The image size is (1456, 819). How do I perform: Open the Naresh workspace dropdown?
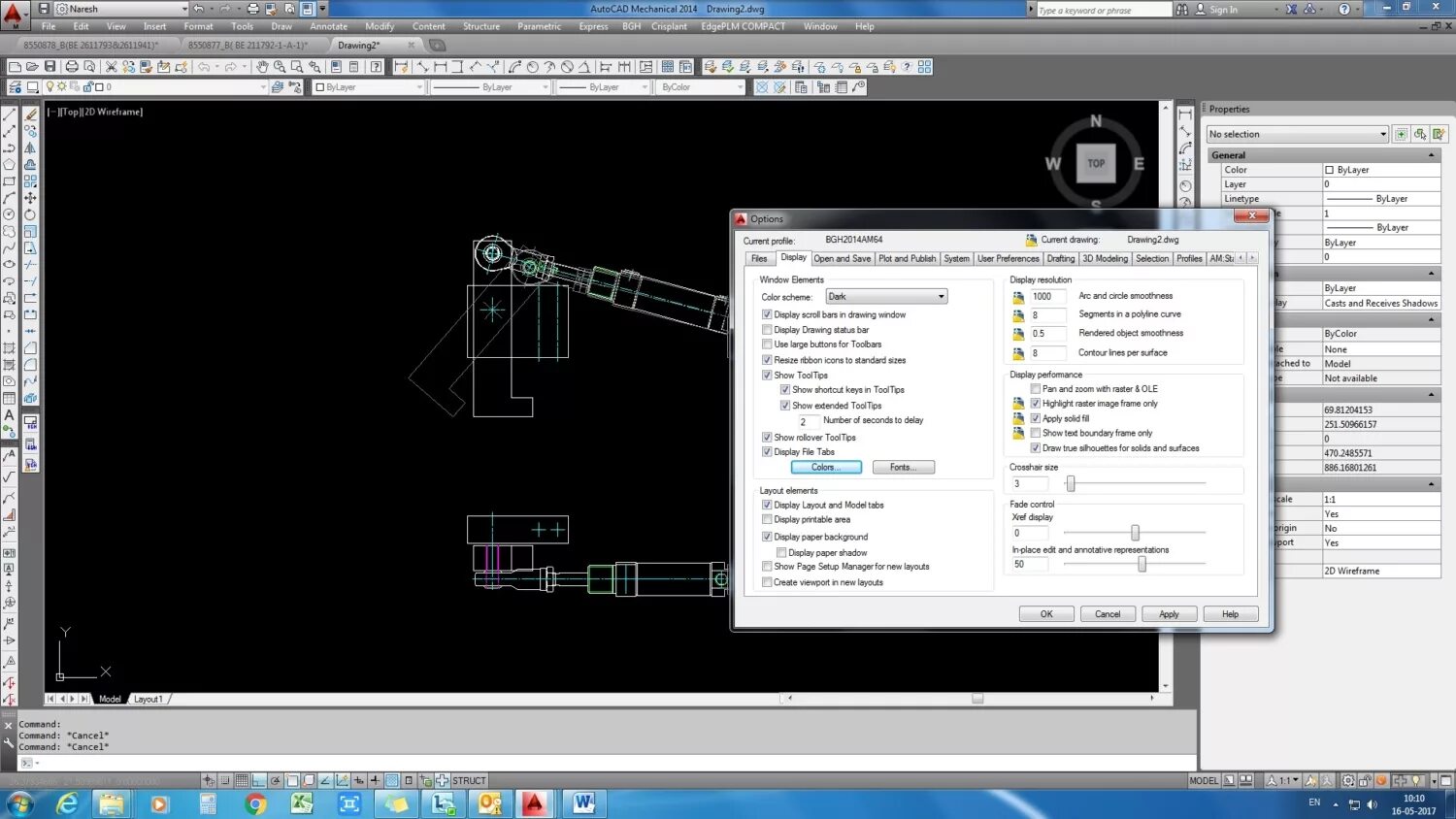click(121, 9)
